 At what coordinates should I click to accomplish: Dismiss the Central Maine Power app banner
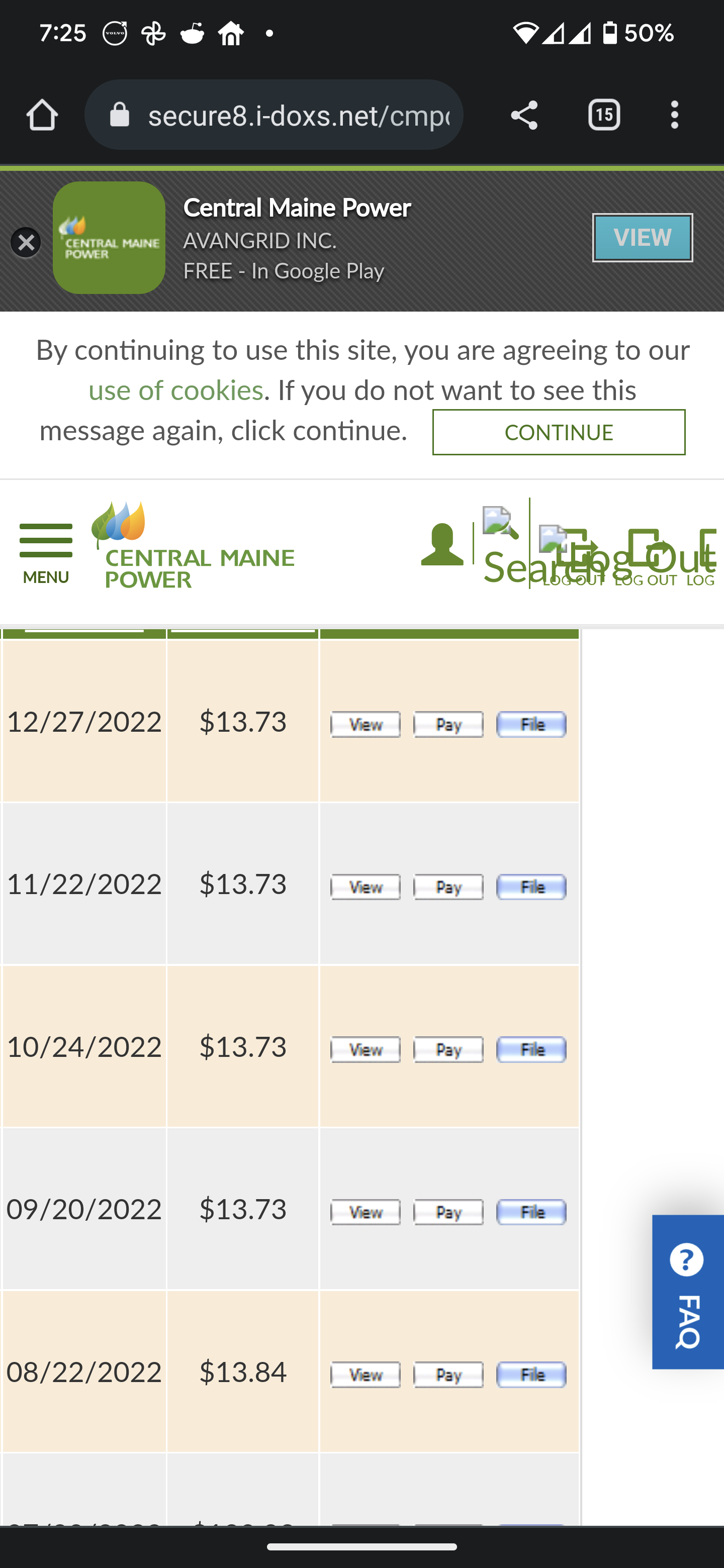pos(26,242)
